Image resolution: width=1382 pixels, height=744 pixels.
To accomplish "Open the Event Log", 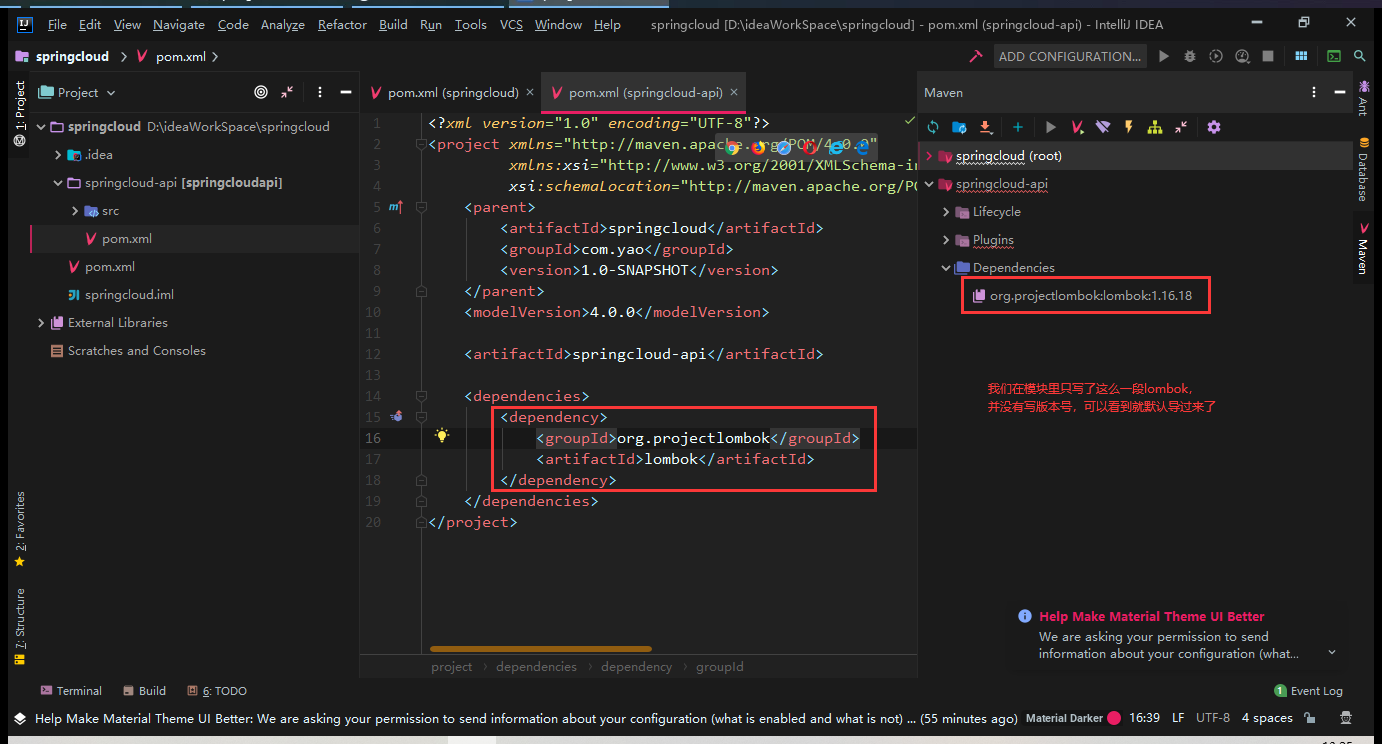I will pos(1308,691).
